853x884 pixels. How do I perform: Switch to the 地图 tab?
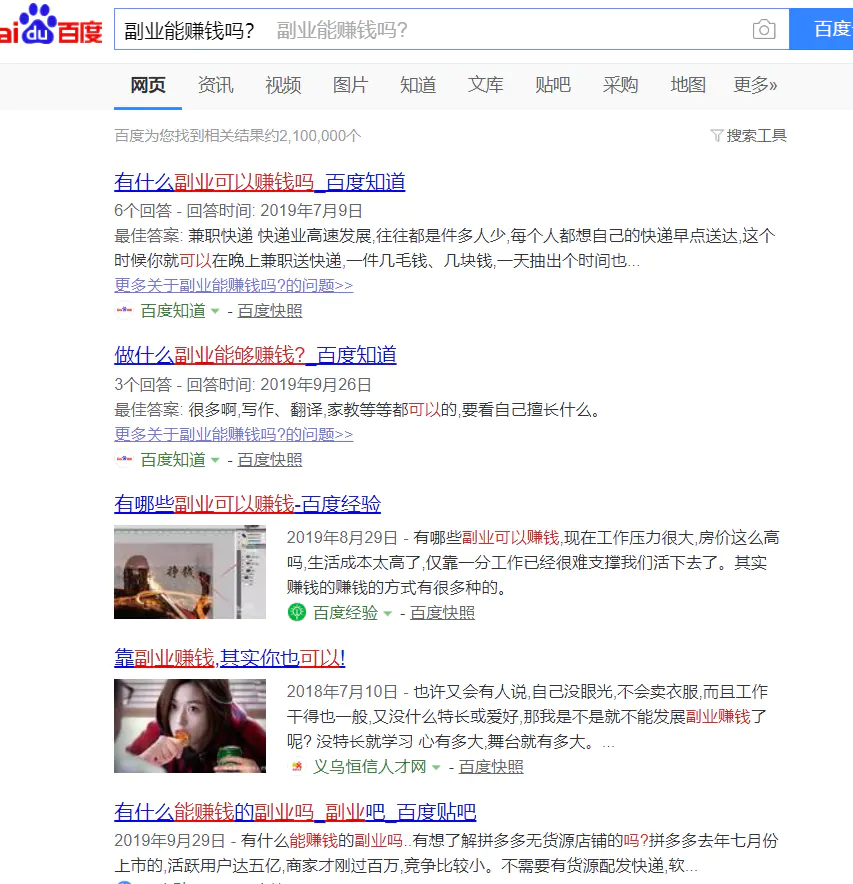688,85
